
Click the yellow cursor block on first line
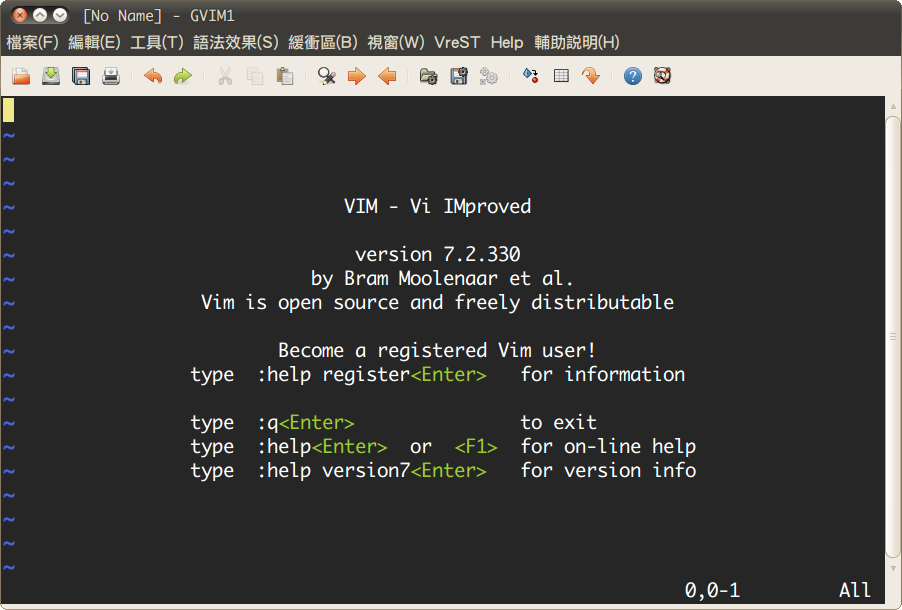point(9,110)
